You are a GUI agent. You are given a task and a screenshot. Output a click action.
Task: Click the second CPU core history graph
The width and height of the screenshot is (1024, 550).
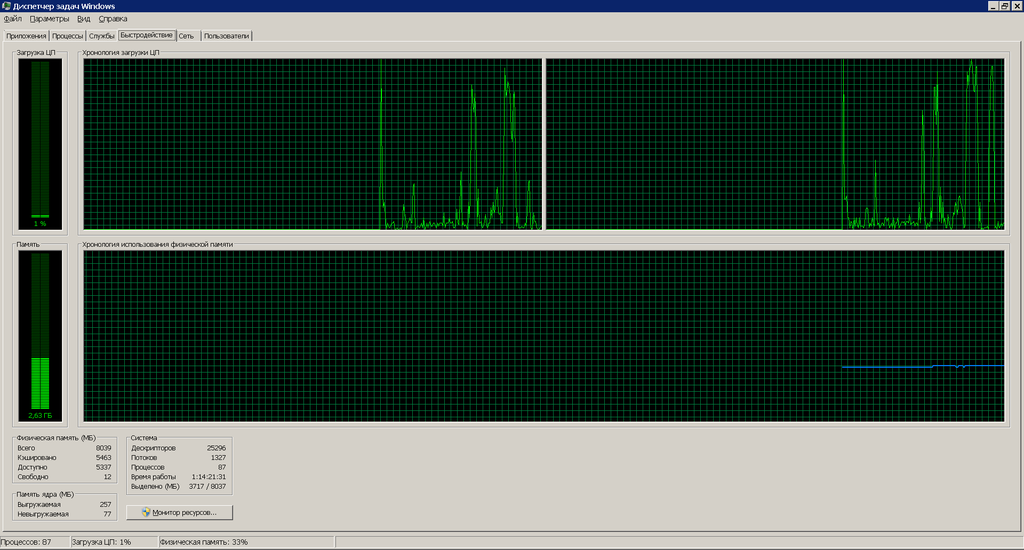775,144
